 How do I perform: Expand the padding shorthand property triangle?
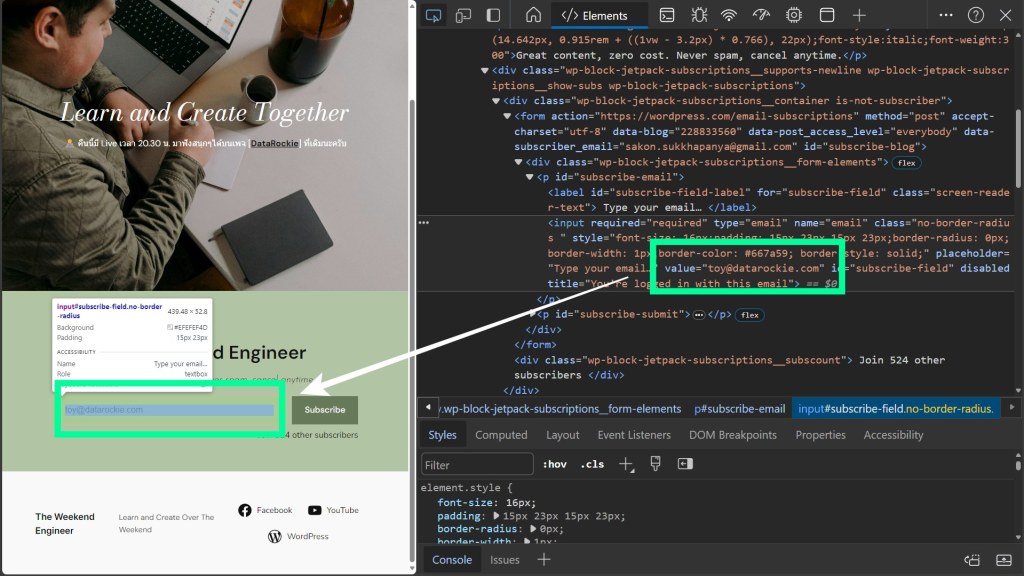(496, 516)
